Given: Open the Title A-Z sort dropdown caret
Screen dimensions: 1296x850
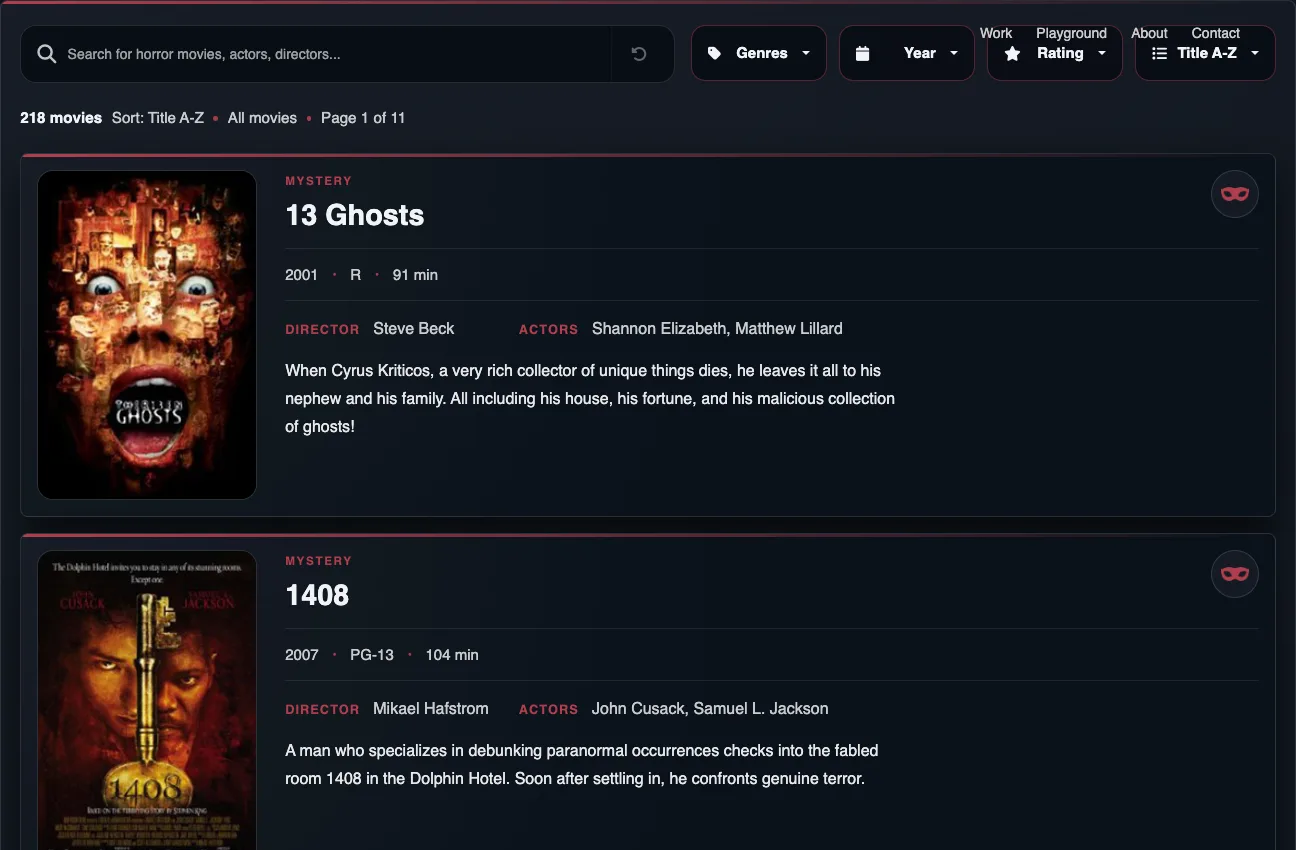Looking at the screenshot, I should coord(1255,54).
